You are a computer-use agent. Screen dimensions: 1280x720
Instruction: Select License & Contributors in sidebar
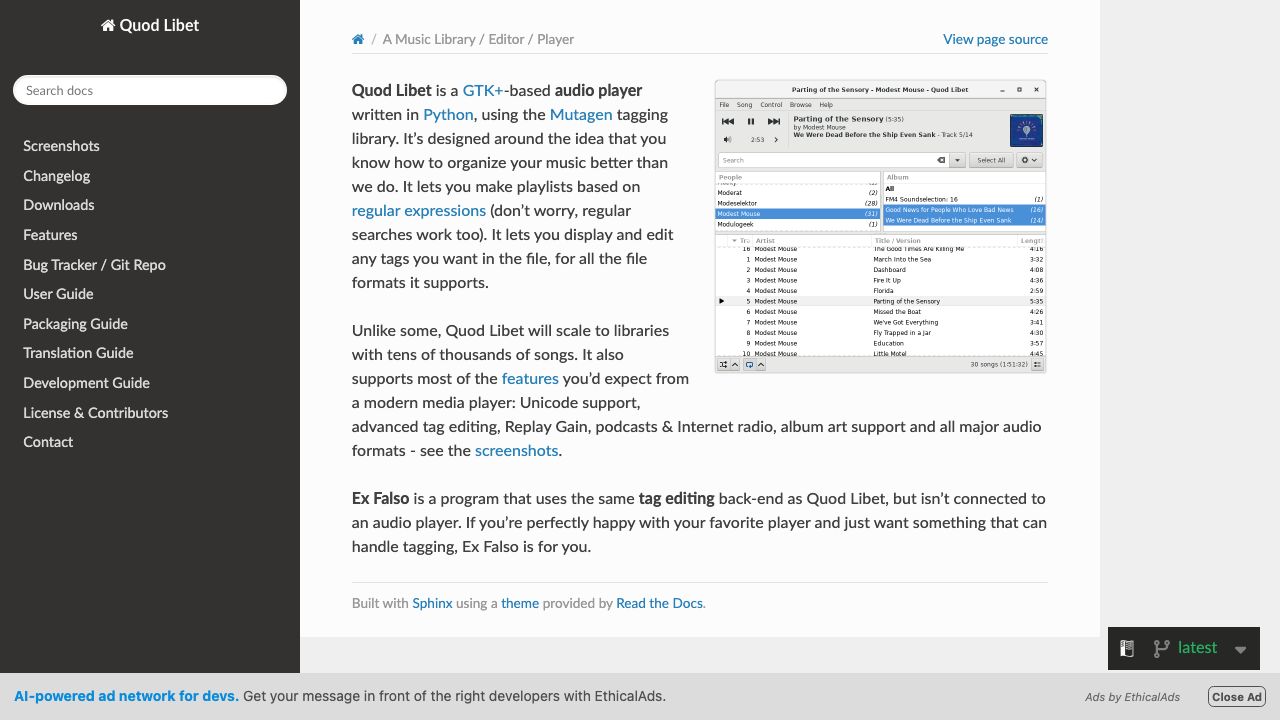pyautogui.click(x=96, y=413)
